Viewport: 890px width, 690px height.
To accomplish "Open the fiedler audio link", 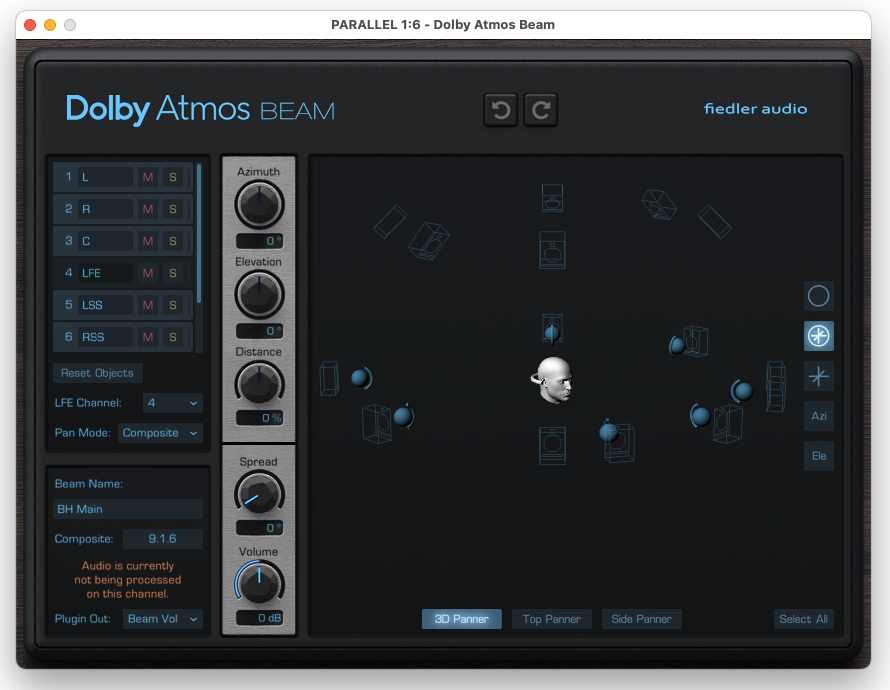I will 755,108.
